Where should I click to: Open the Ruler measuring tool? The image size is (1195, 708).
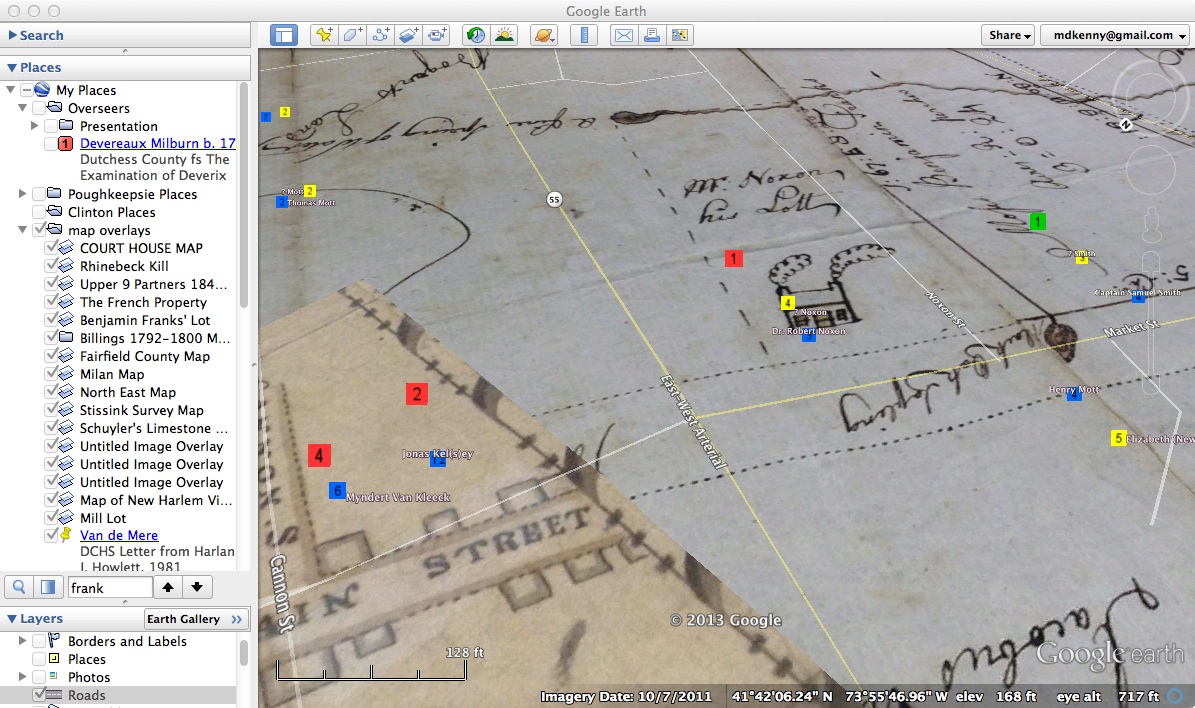tap(583, 35)
